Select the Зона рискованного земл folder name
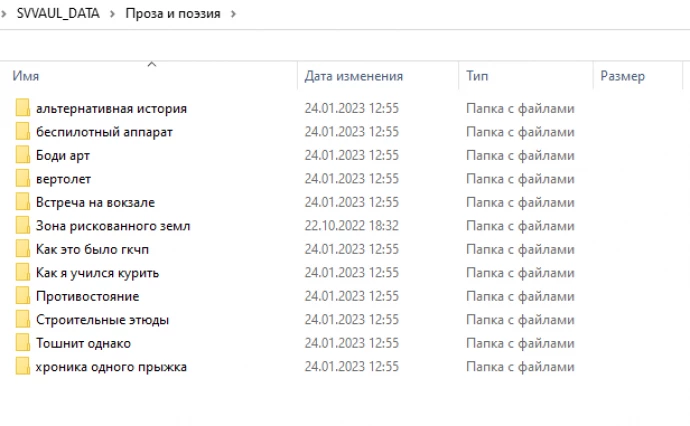Screen dimensions: 690x426 pyautogui.click(x=112, y=226)
